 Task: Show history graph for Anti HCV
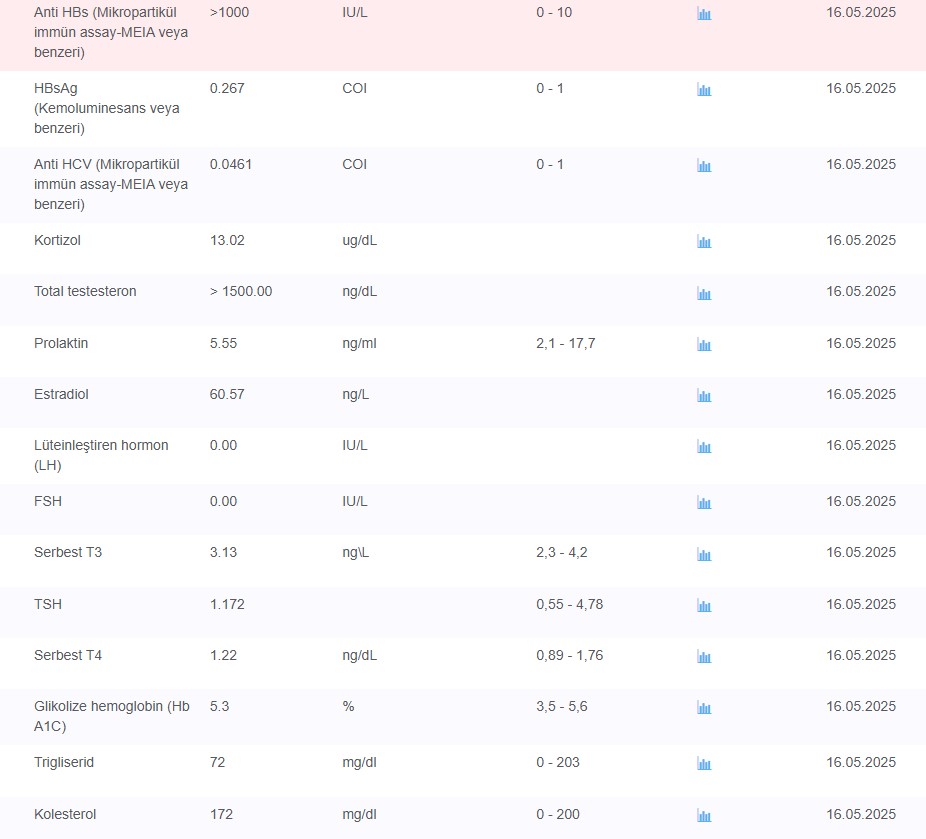tap(704, 166)
